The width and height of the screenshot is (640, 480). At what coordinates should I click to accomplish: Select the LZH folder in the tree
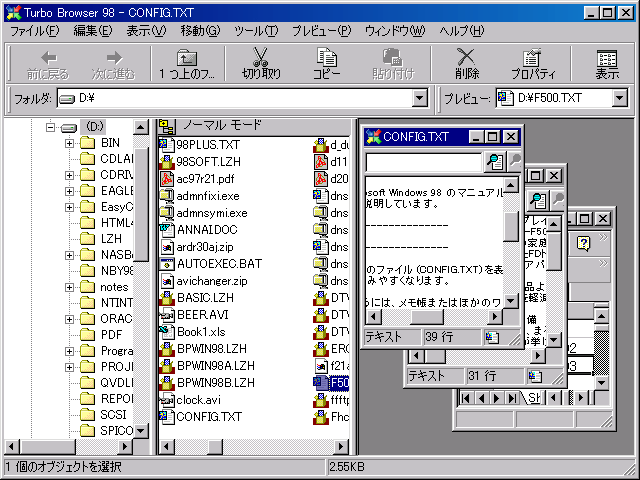point(111,239)
